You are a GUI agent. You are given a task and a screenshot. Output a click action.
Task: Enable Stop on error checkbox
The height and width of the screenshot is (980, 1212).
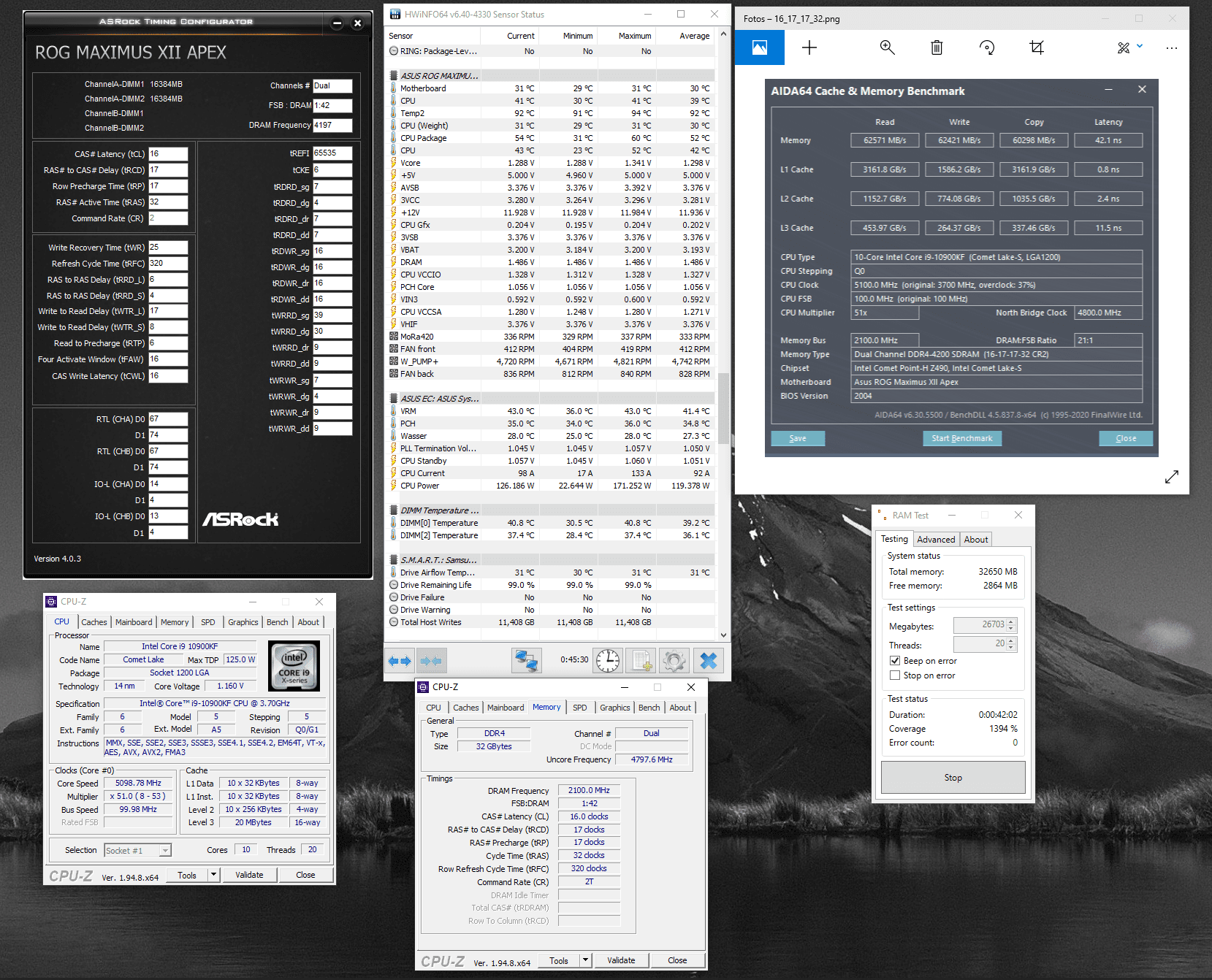coord(895,675)
